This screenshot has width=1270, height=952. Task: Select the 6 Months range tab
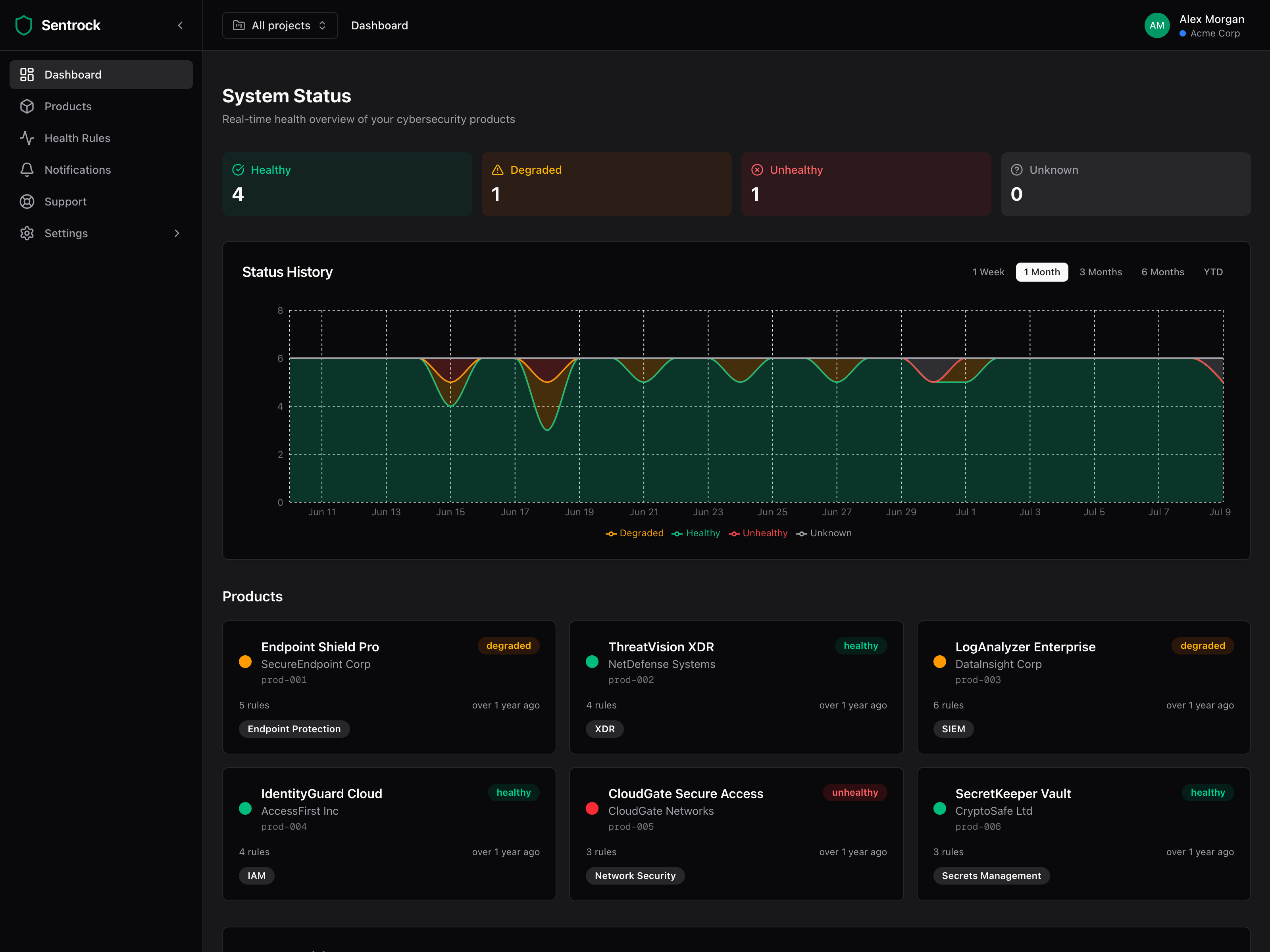coord(1162,272)
